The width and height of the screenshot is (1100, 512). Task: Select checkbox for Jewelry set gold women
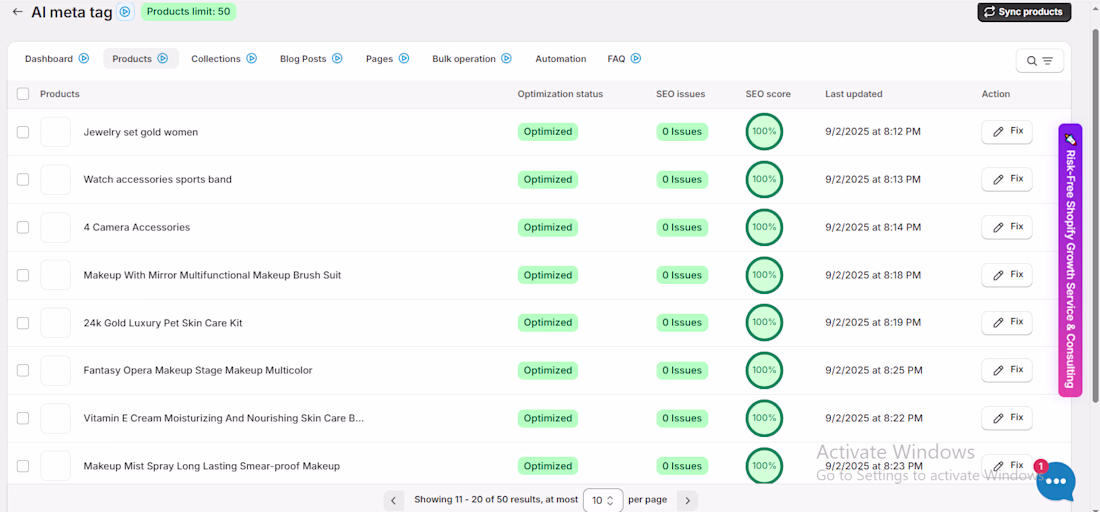tap(23, 132)
